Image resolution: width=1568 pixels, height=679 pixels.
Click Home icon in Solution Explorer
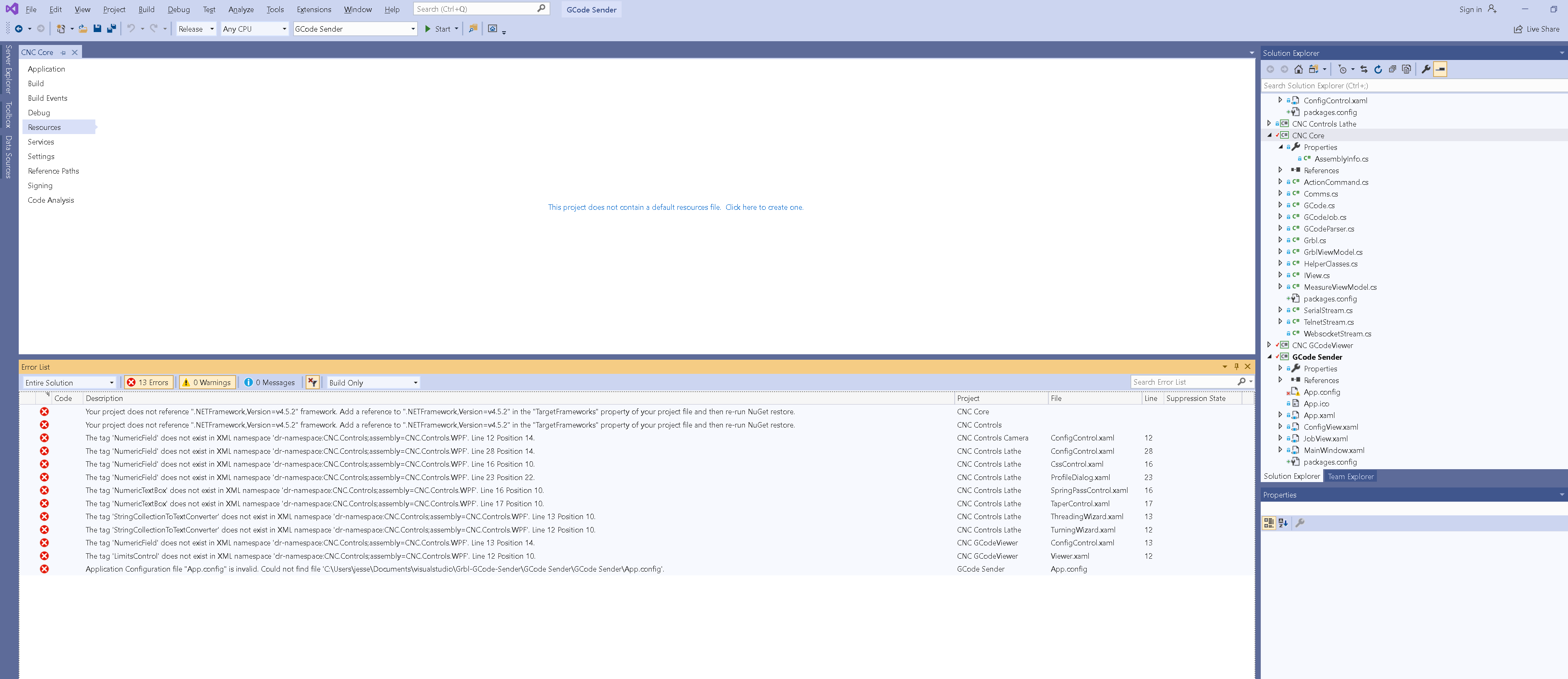1298,70
